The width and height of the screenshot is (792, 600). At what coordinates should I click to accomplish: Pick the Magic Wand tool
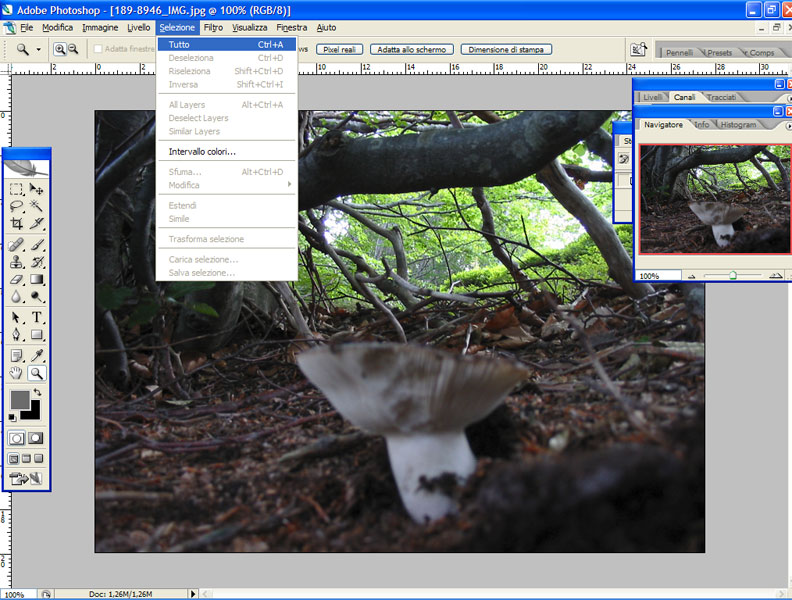click(x=37, y=206)
